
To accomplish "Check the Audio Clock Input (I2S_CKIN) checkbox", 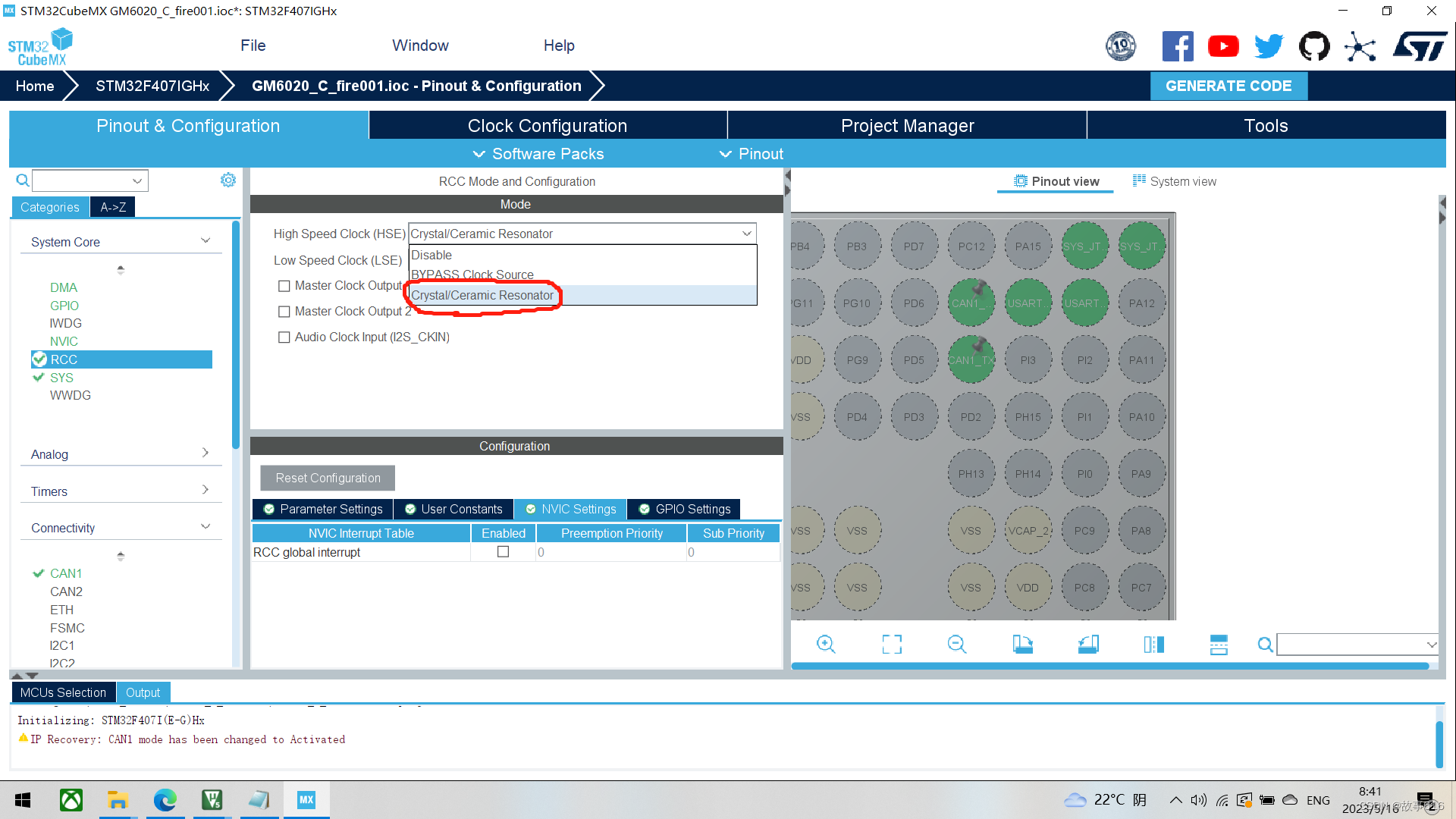I will coord(284,337).
